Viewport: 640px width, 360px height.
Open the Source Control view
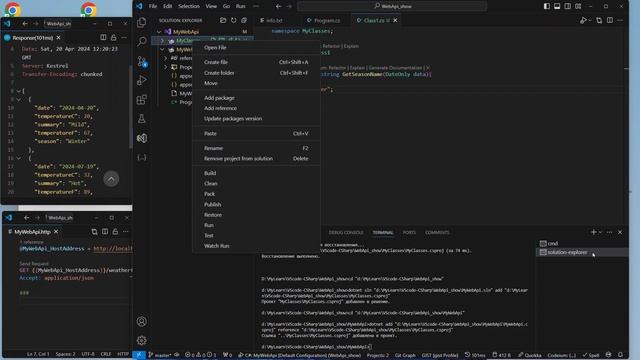[142, 61]
